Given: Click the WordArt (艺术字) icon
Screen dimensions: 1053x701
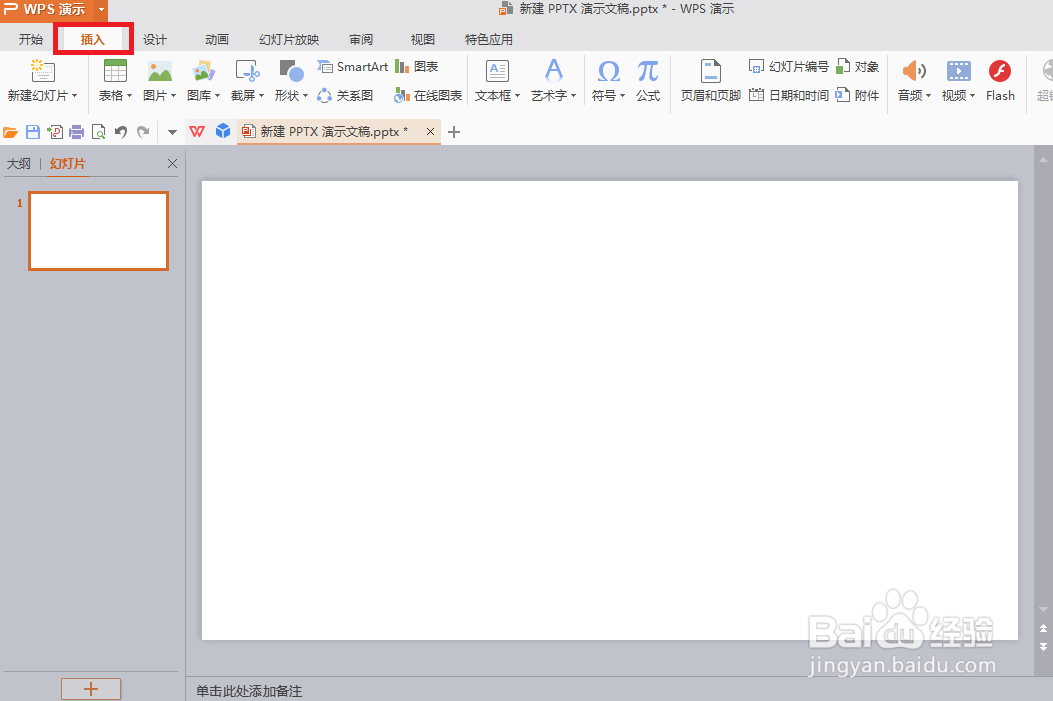Looking at the screenshot, I should point(553,71).
